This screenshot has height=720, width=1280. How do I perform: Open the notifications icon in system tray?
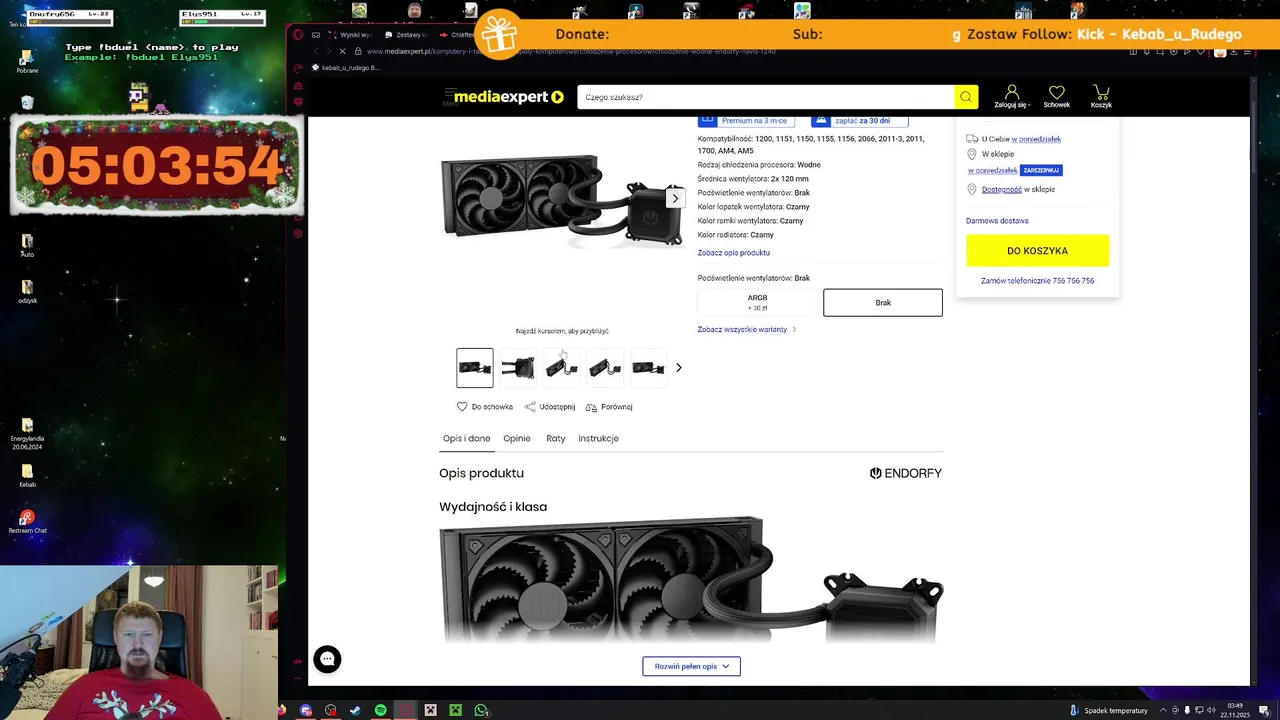(x=1264, y=710)
